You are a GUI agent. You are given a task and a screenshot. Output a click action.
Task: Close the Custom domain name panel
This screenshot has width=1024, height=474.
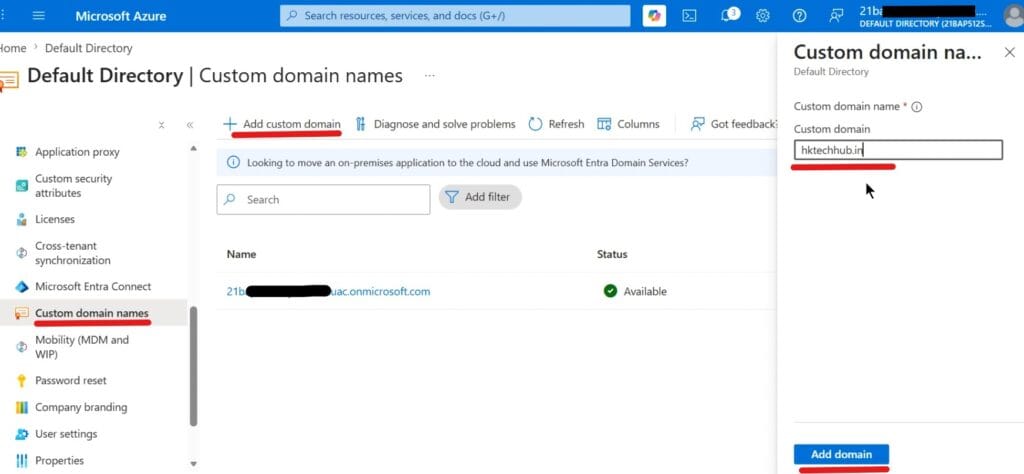[x=1010, y=52]
